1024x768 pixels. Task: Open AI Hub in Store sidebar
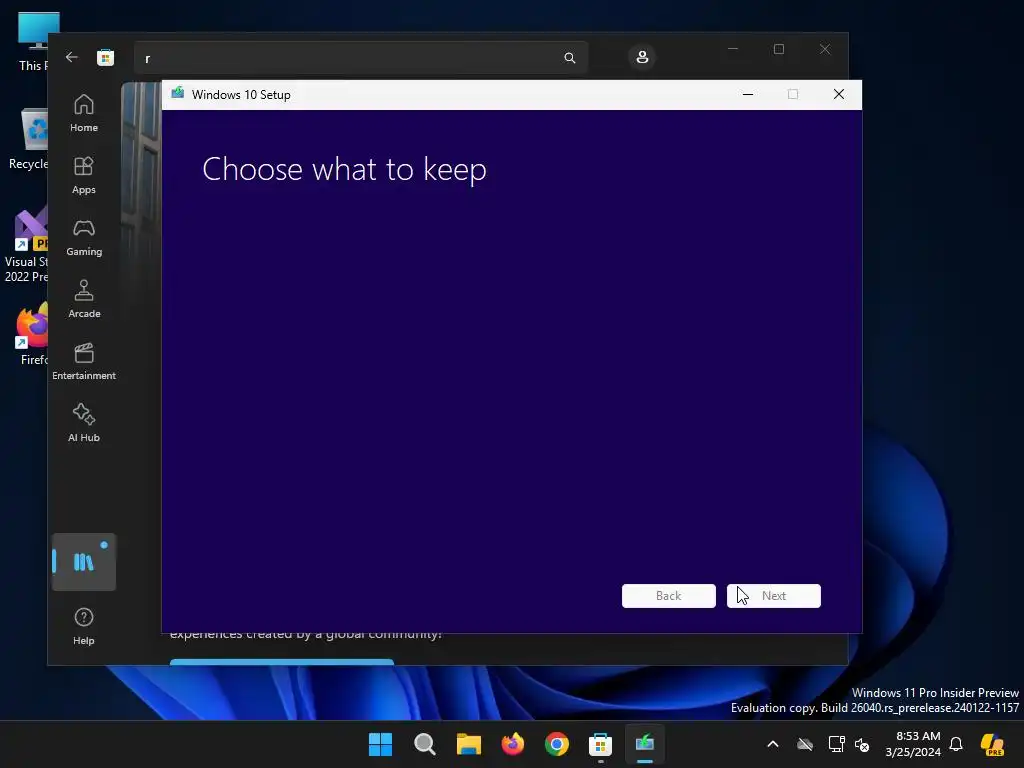84,424
